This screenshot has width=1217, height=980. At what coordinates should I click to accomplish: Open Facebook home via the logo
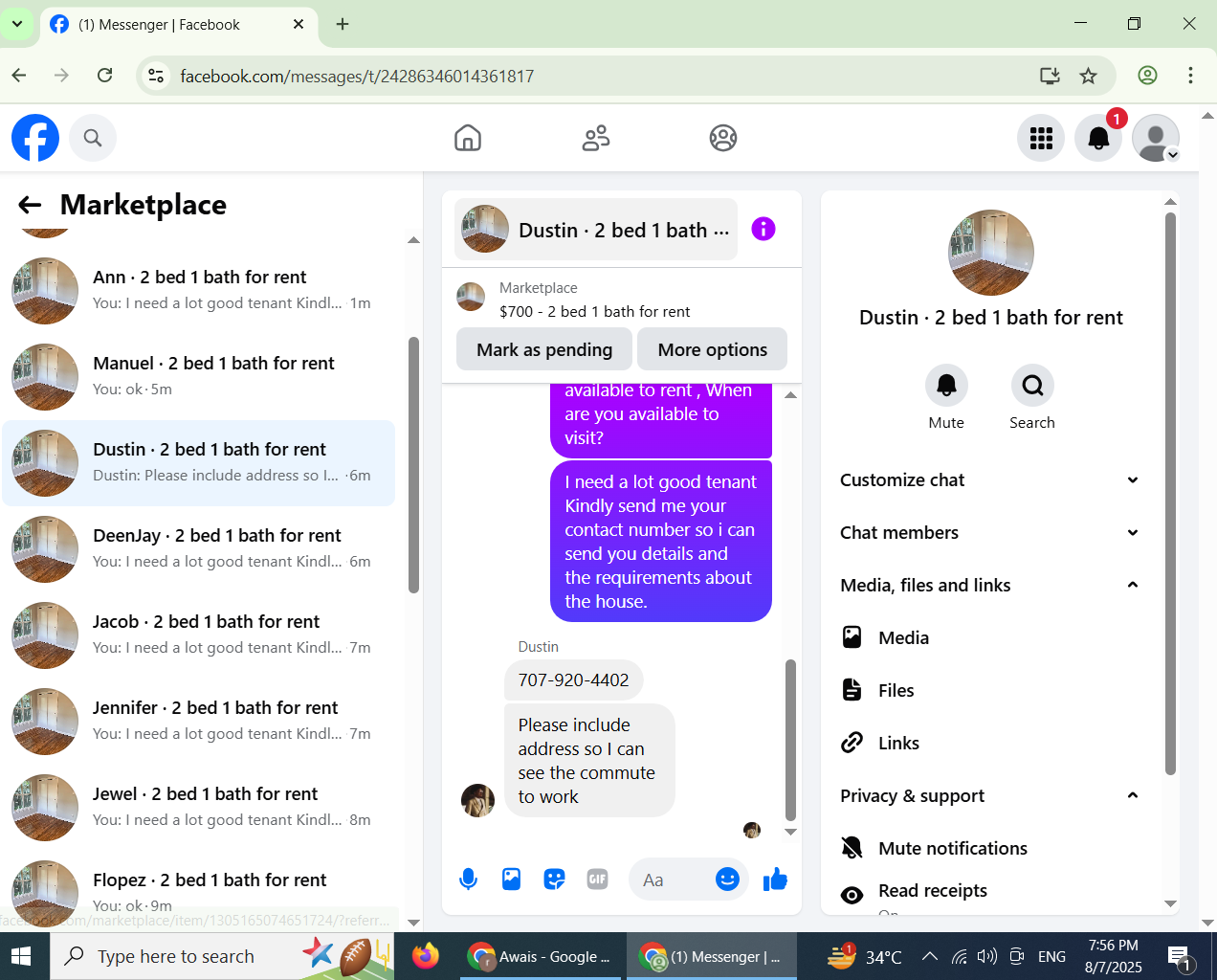tap(35, 138)
